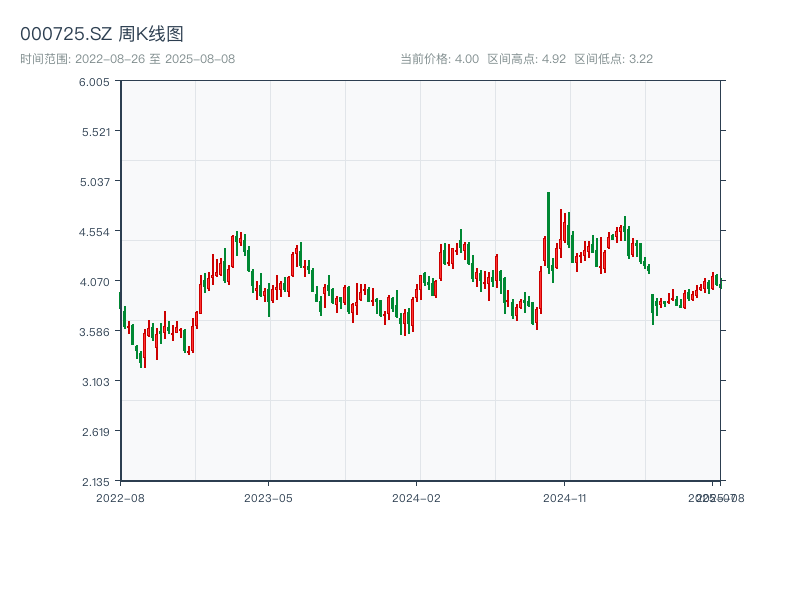
Task: Select the 2024-11 x-axis date label
Action: (565, 497)
